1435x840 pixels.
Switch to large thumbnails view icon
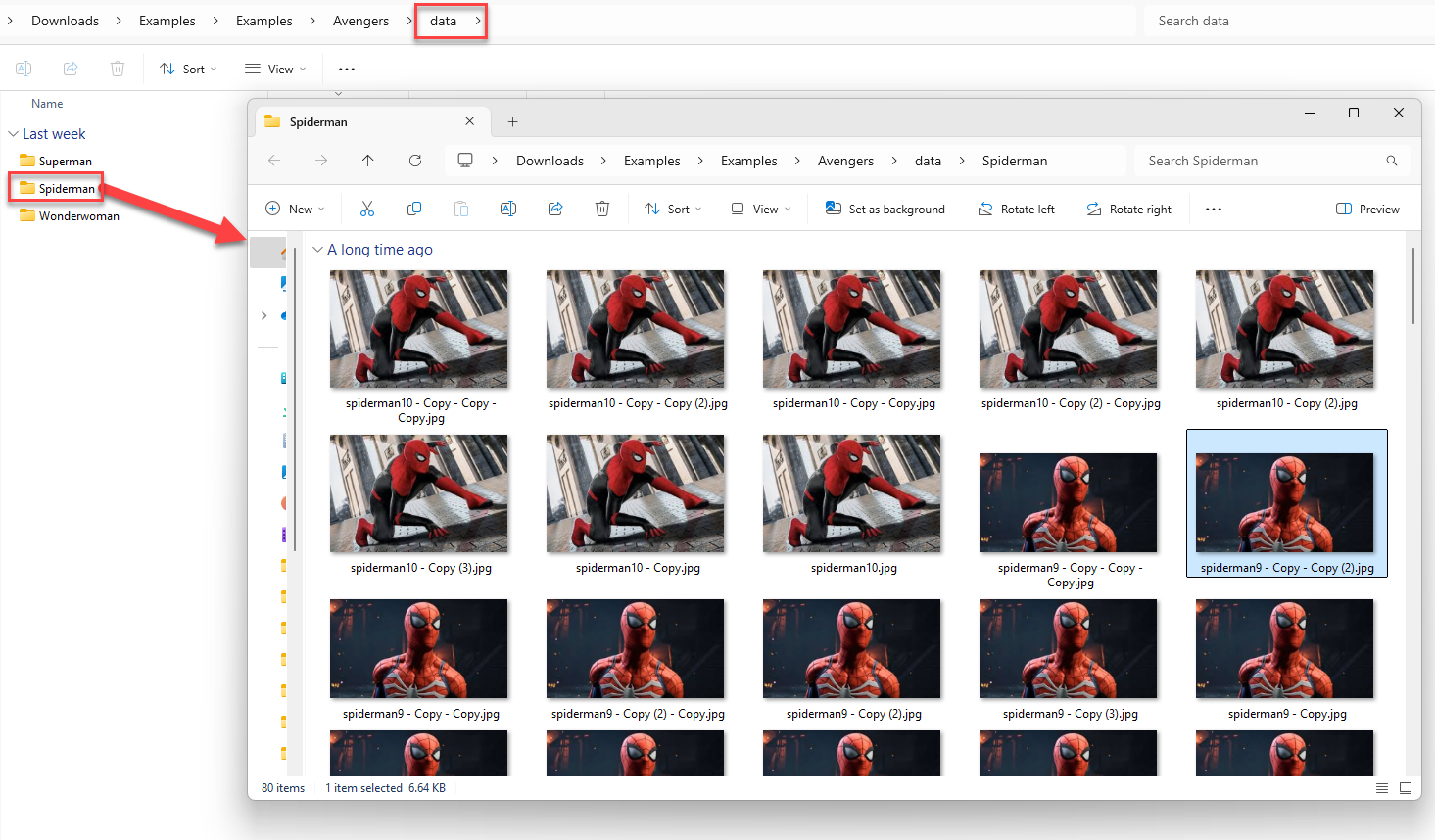(x=1406, y=788)
